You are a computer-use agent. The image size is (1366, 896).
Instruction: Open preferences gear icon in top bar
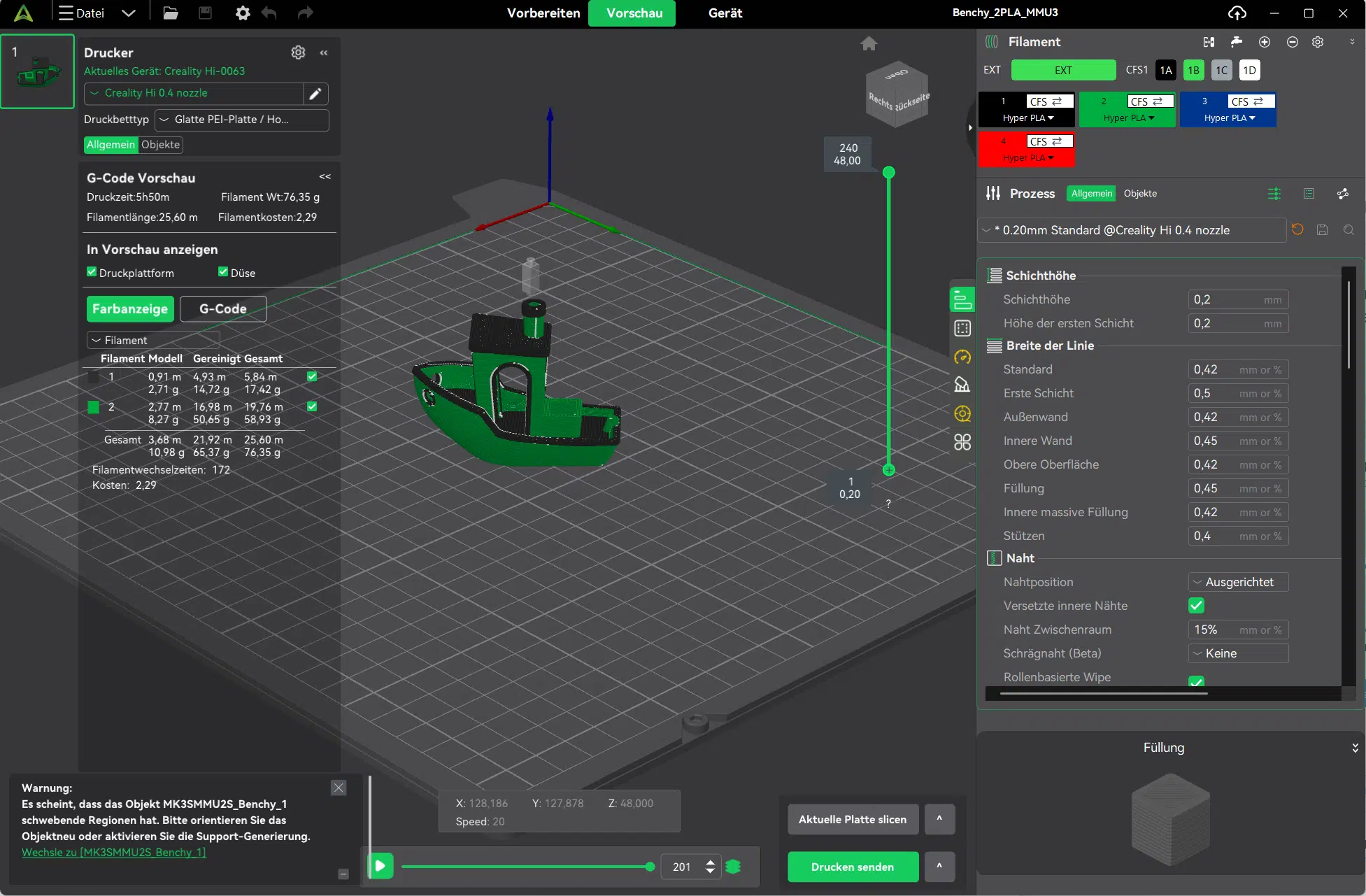pyautogui.click(x=243, y=13)
